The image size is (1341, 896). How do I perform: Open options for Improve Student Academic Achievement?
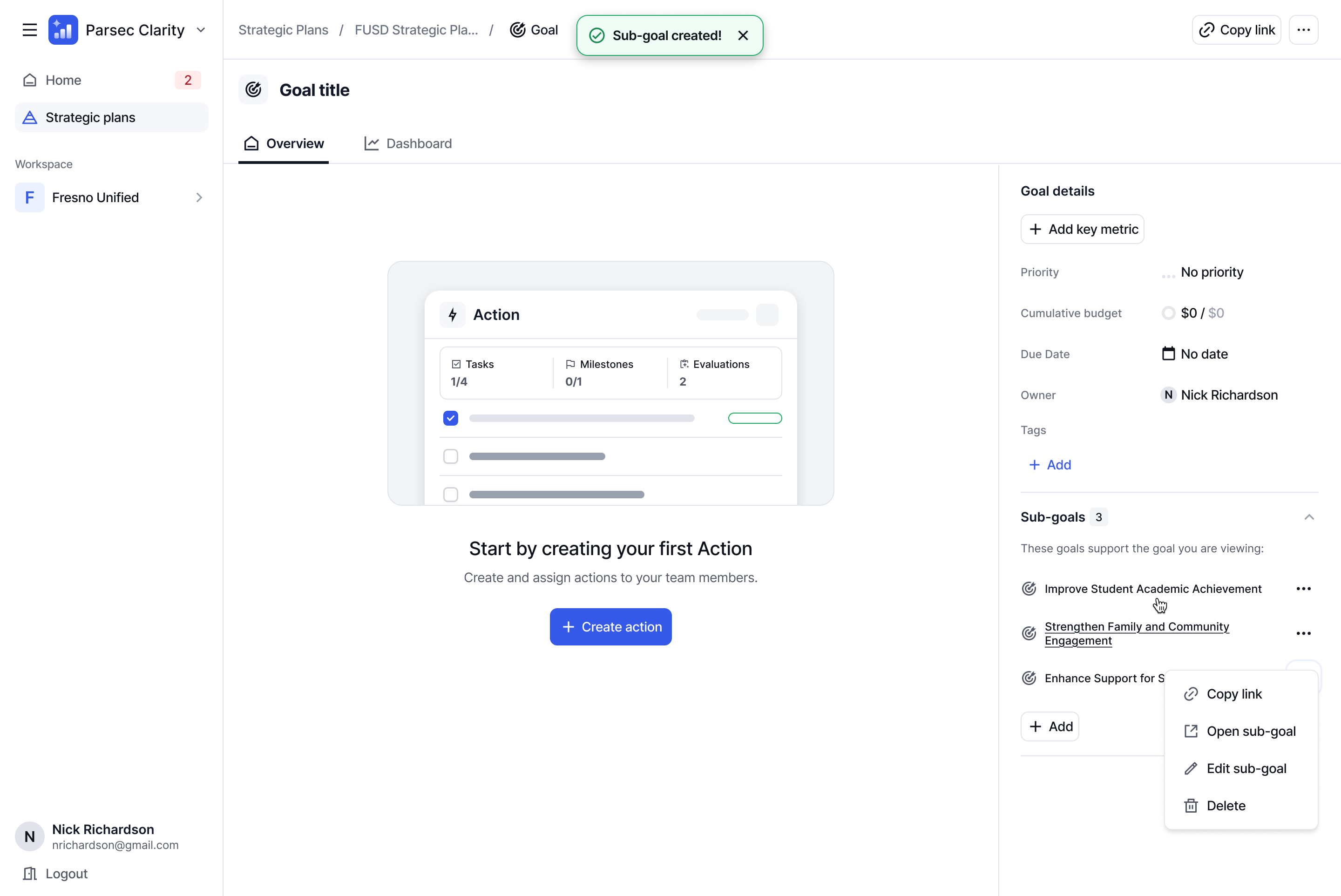[x=1303, y=589]
